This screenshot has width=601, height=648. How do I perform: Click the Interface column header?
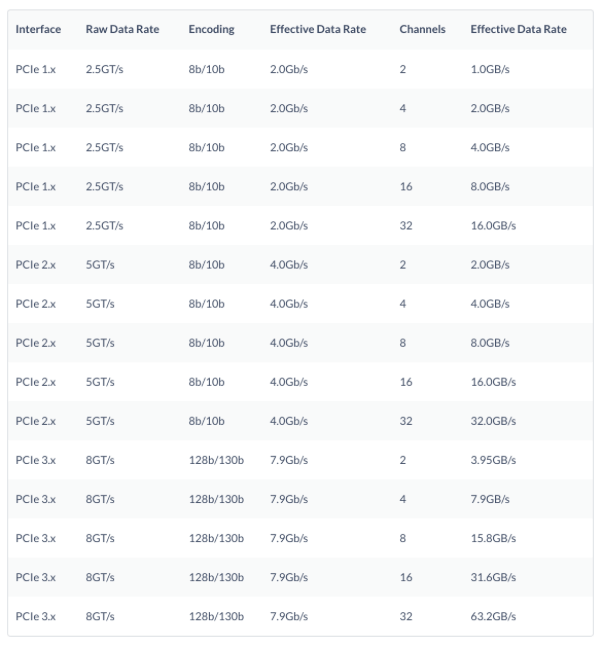(x=38, y=30)
